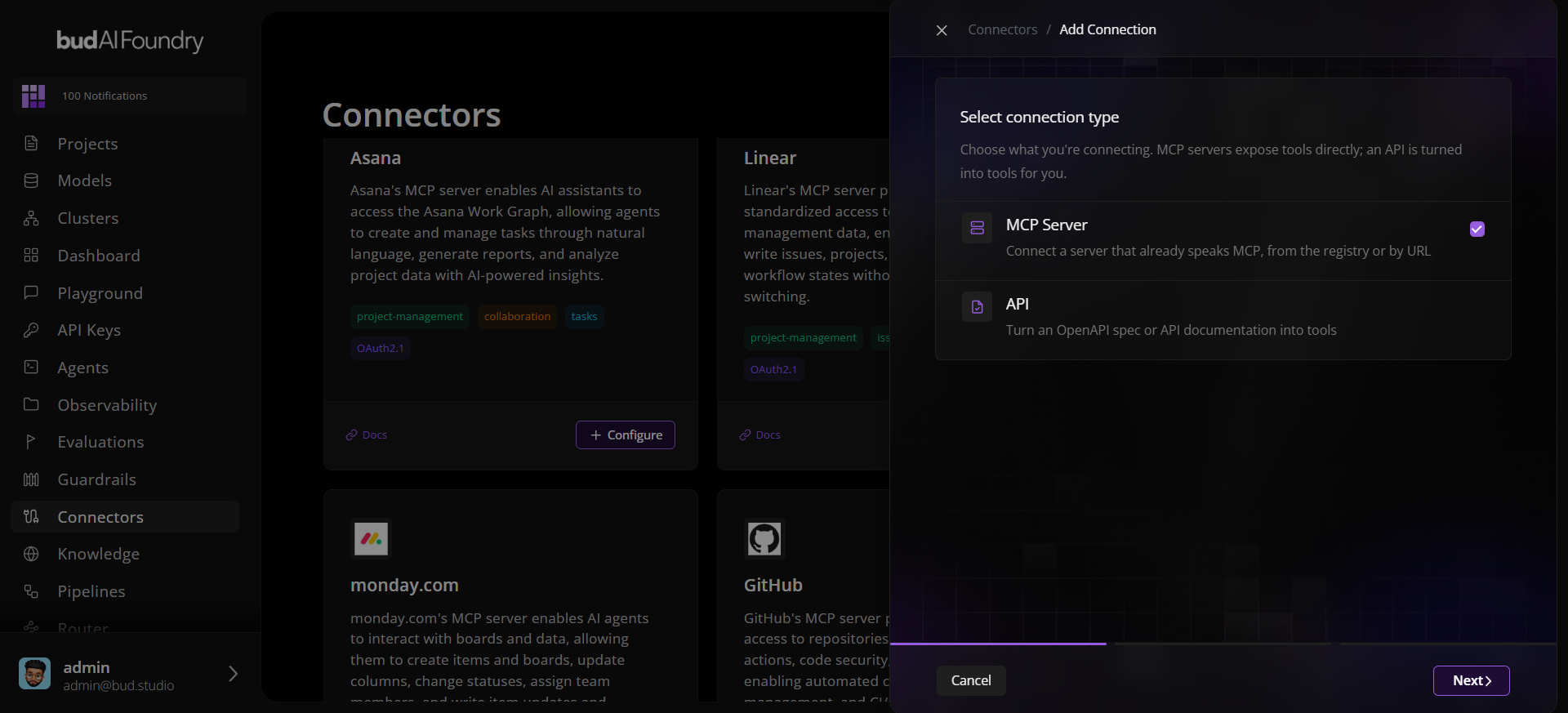Click the Evaluations flag icon
The height and width of the screenshot is (713, 1568).
point(31,442)
